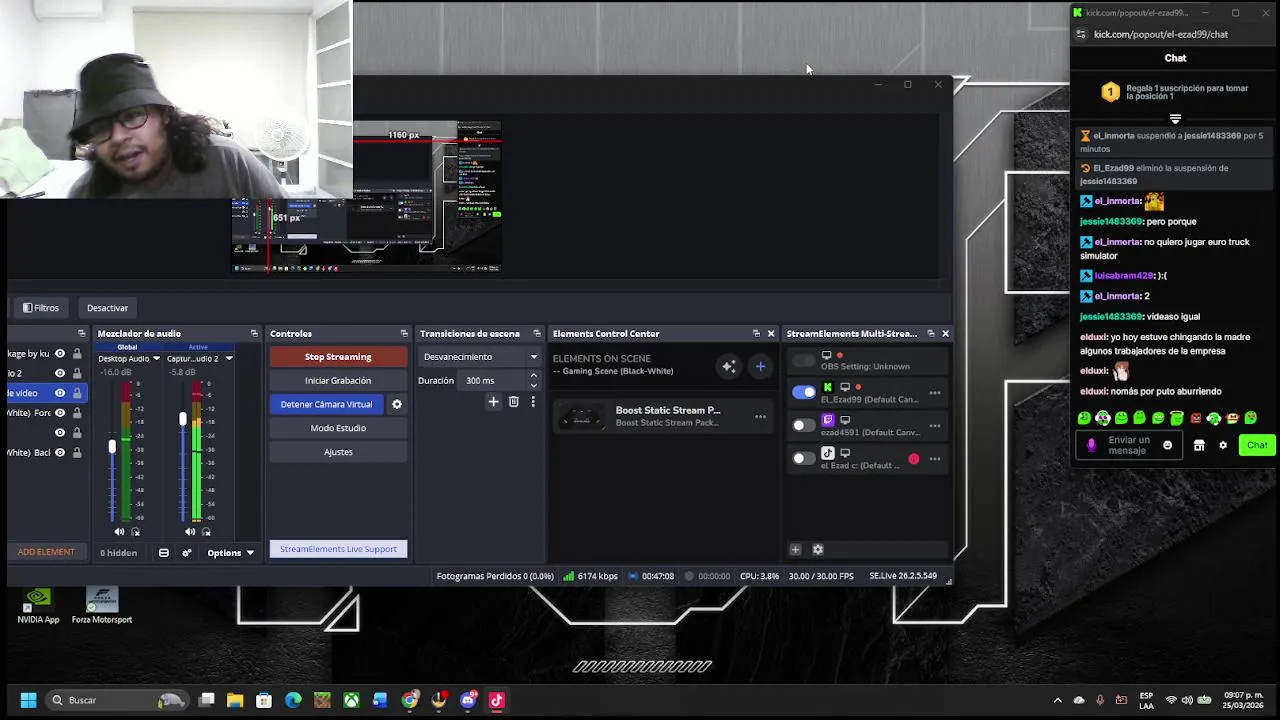Mute 'Captur...udio 2' speaker icon

pyautogui.click(x=190, y=532)
